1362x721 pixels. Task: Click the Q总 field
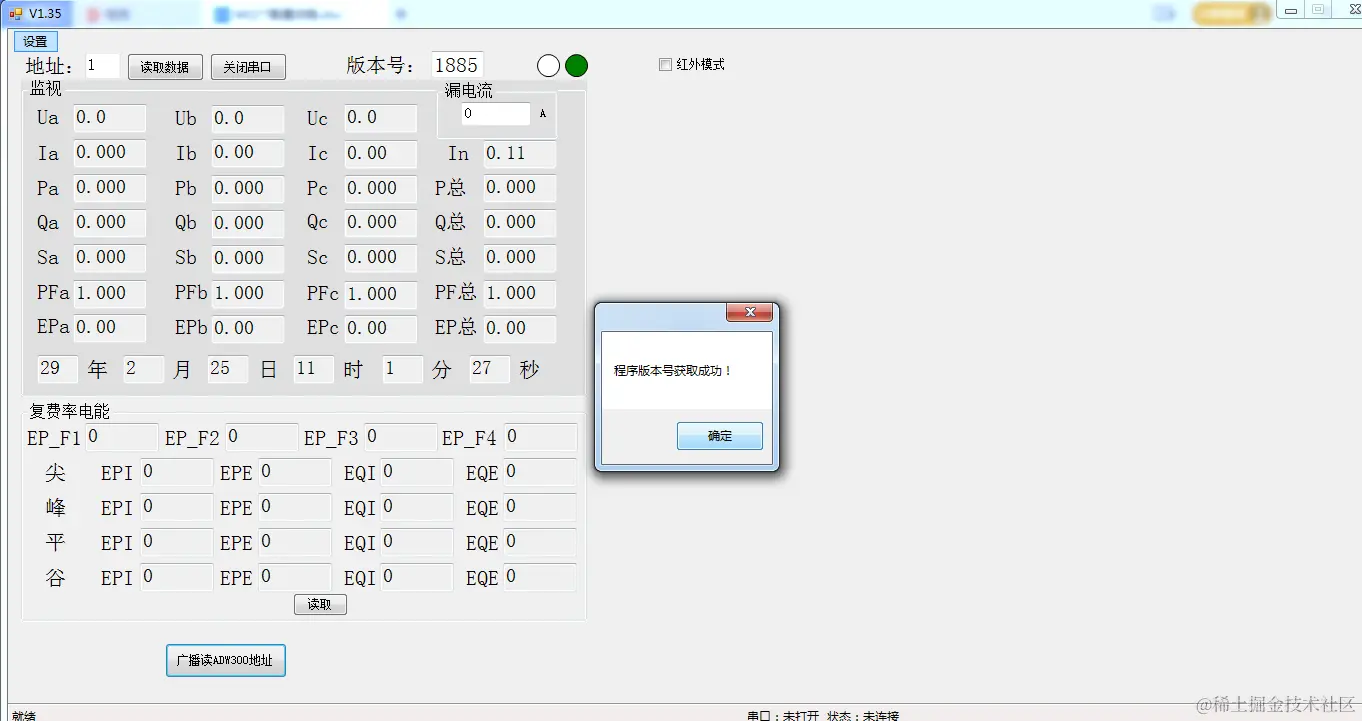(520, 223)
